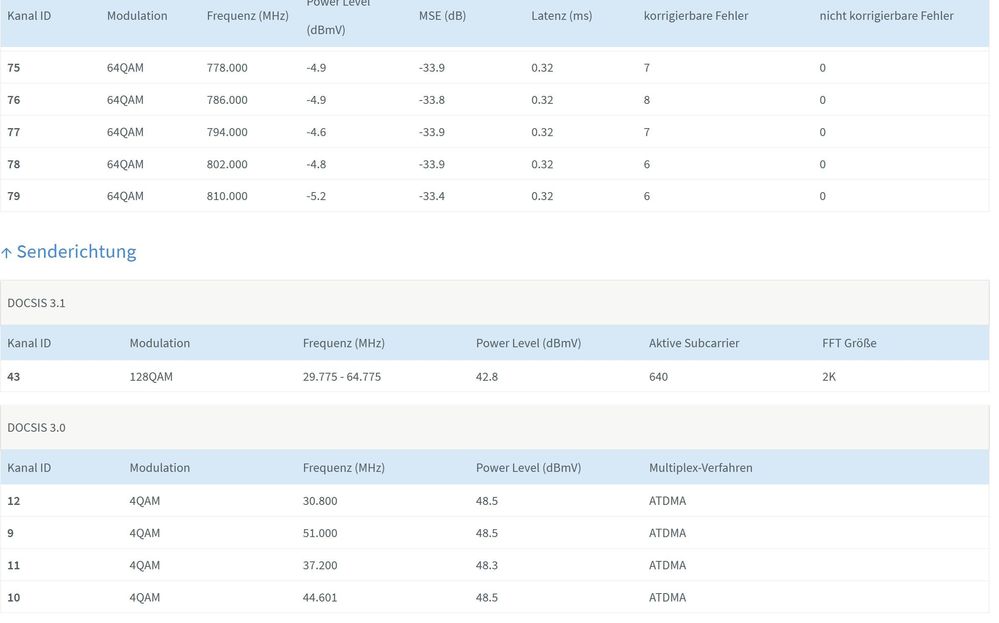Click the DOCSIS 3.1 section header

tap(37, 303)
